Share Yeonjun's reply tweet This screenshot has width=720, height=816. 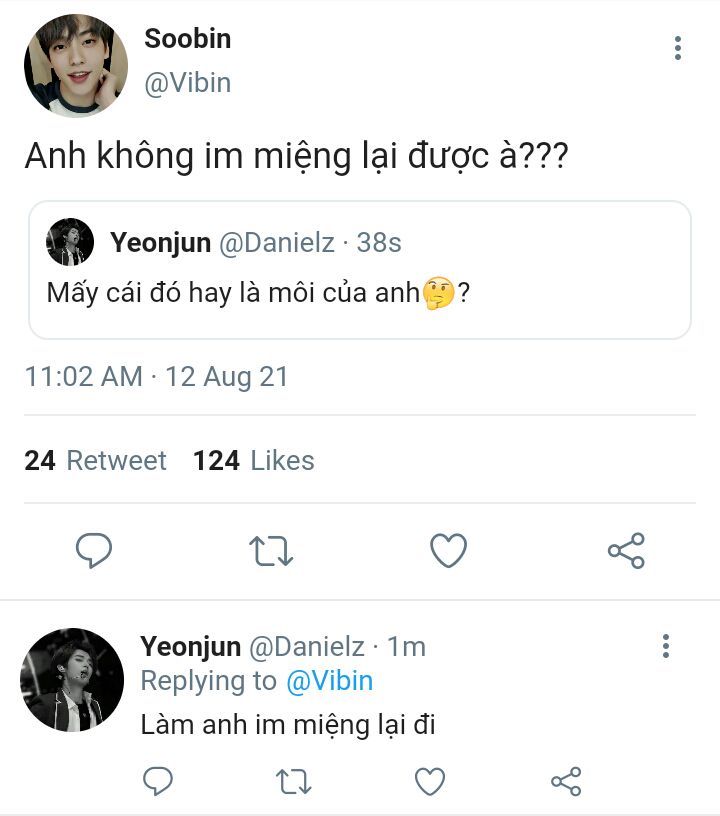coord(566,780)
